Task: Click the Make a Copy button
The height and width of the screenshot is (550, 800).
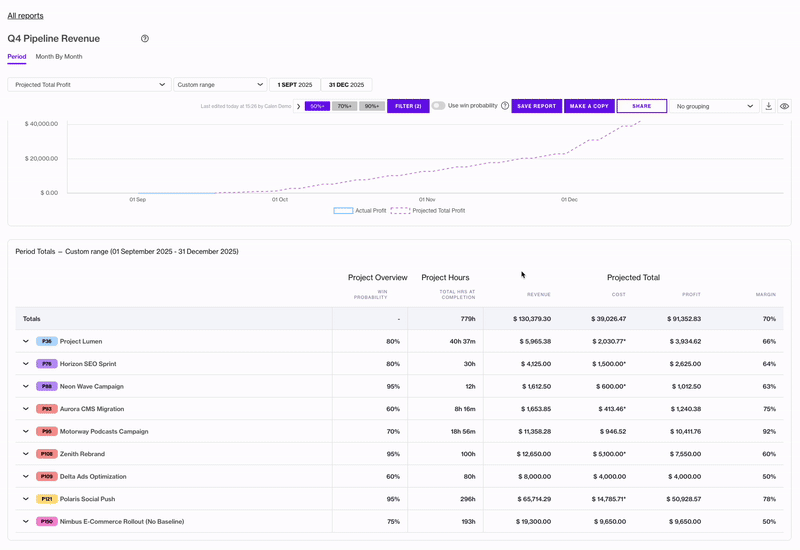Action: tap(589, 106)
